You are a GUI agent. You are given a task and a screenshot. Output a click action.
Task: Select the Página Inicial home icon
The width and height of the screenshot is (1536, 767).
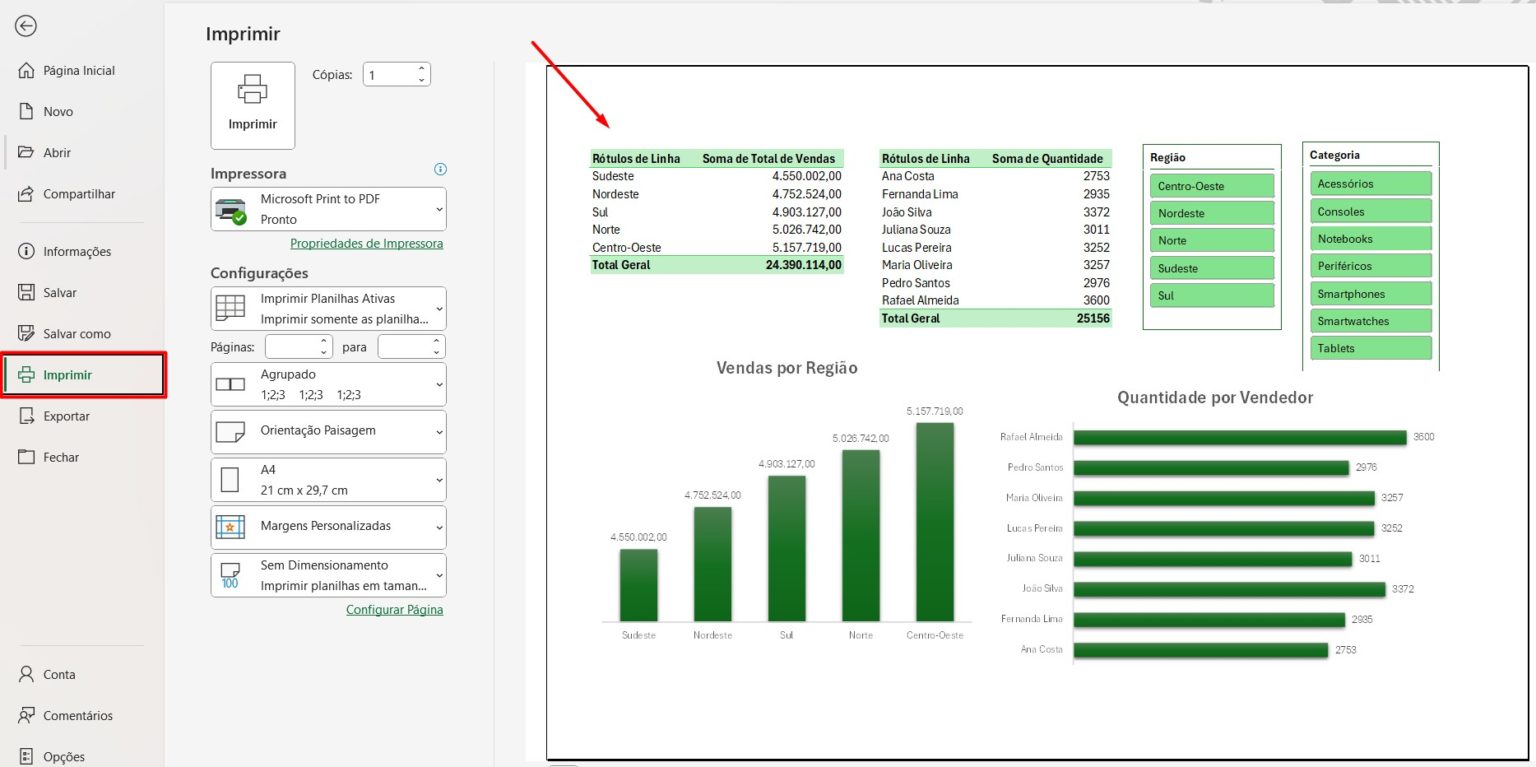point(25,70)
